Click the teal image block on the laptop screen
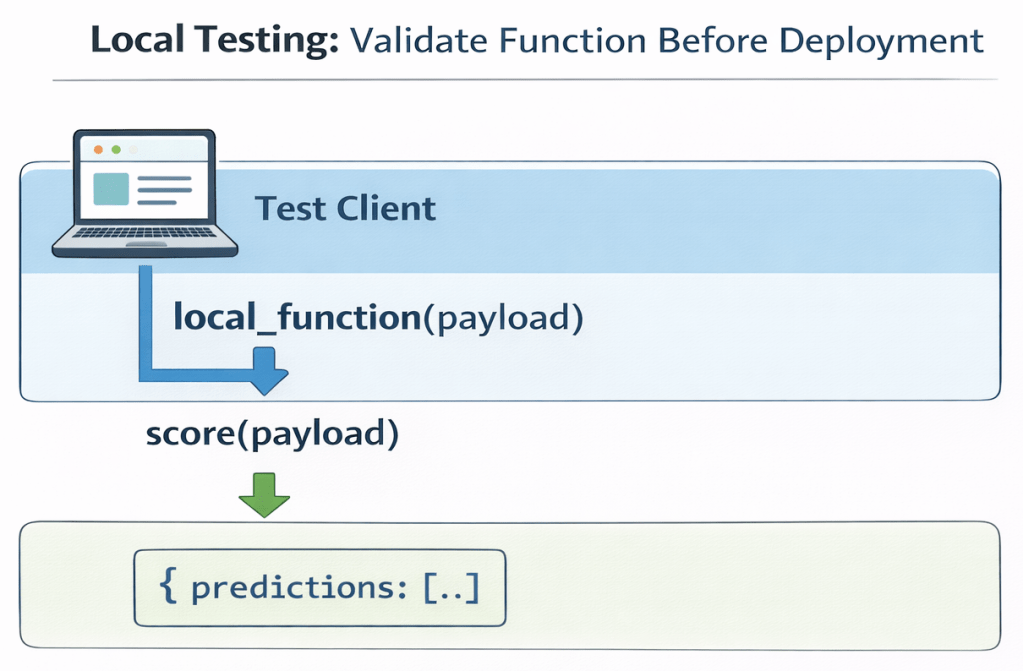 tap(110, 188)
